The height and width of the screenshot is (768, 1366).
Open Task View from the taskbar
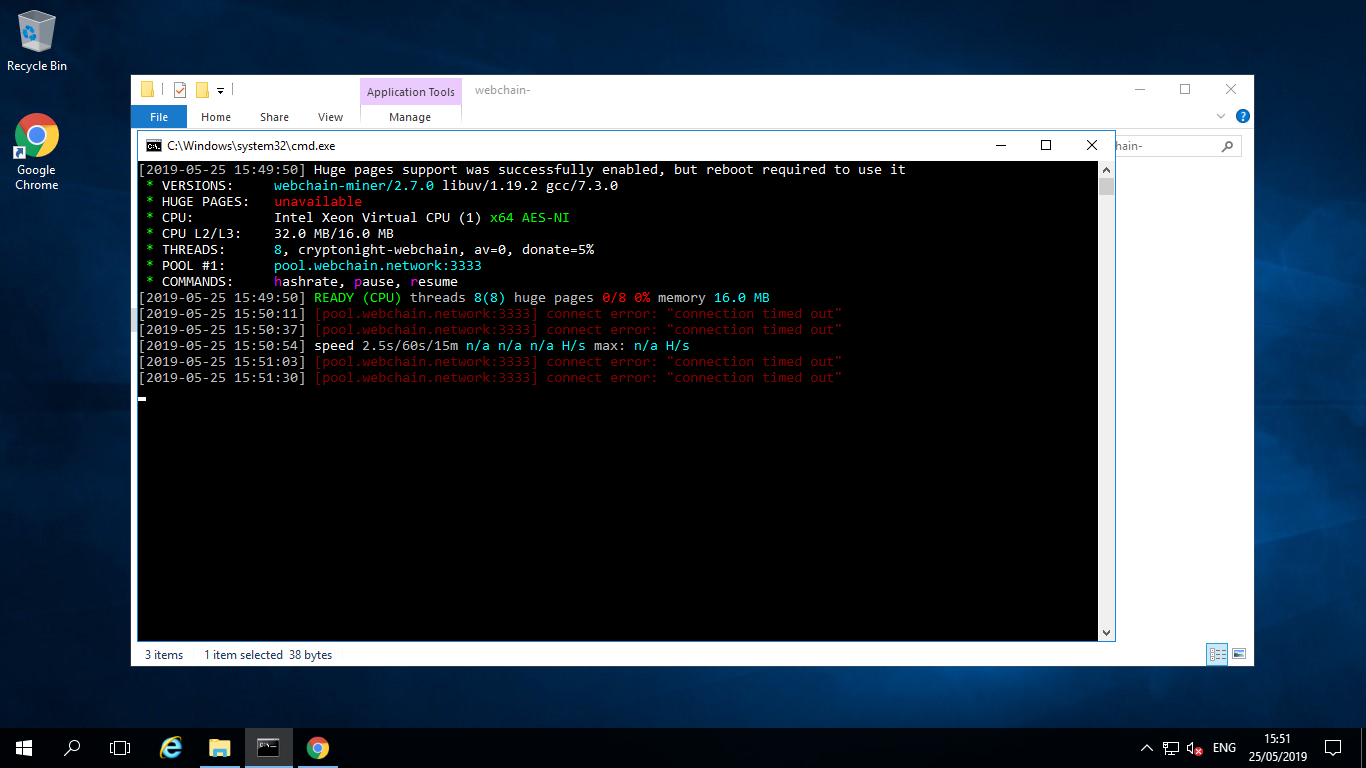click(120, 748)
